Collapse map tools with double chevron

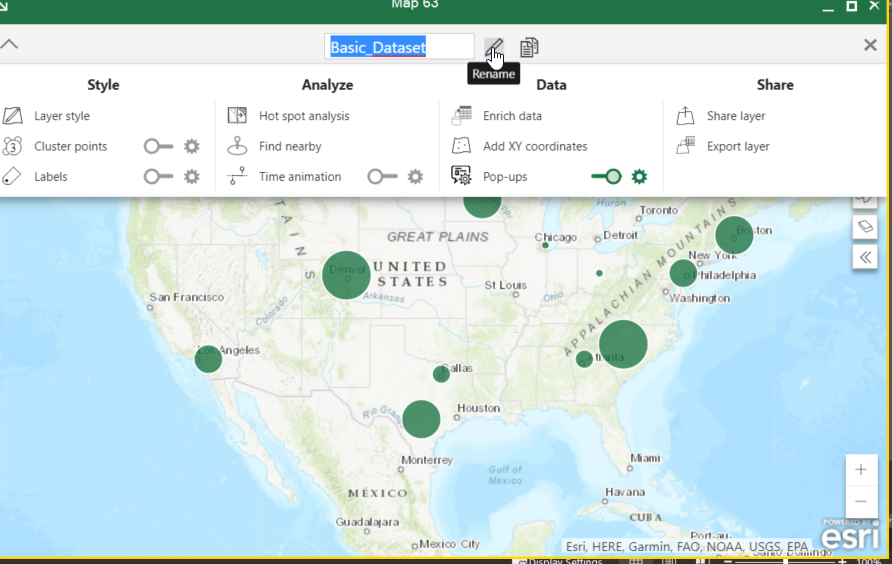tap(865, 257)
